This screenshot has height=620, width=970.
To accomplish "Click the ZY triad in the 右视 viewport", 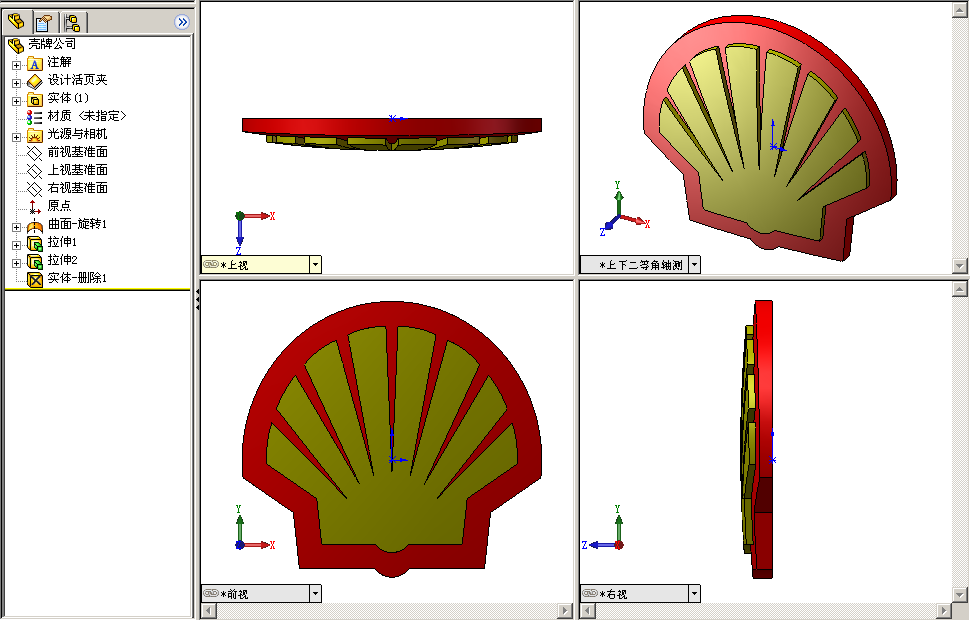I will (603, 528).
